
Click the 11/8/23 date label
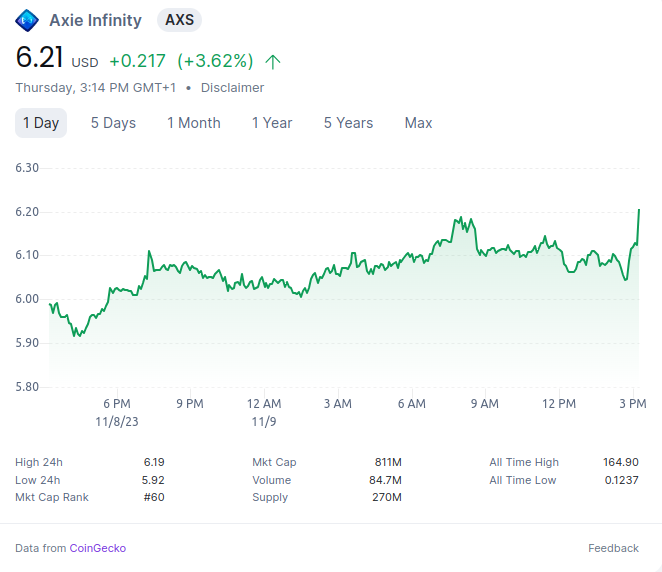click(117, 422)
